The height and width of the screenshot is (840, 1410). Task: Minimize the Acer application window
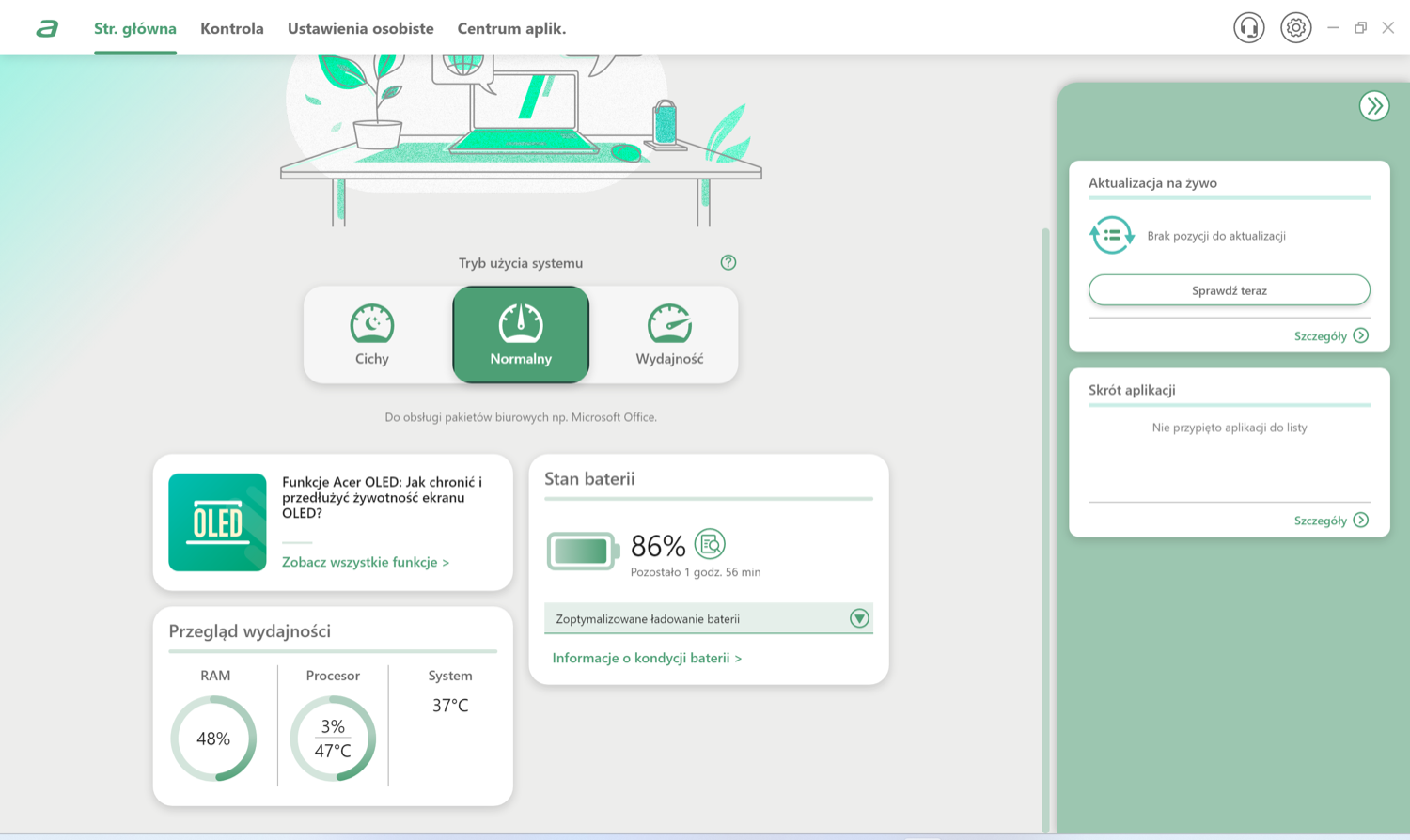(x=1333, y=28)
